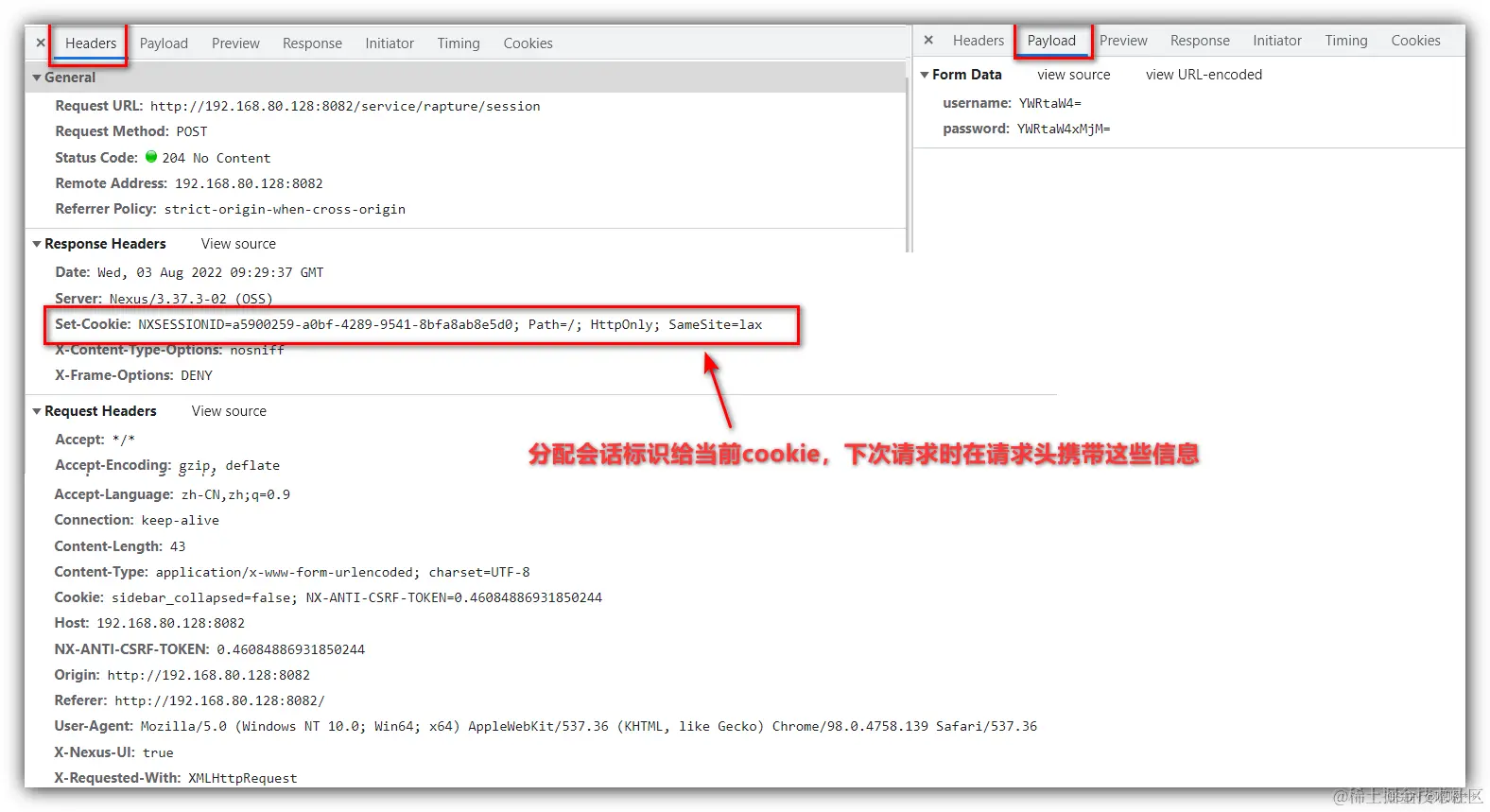Select X-Frame-Options value DENY
The width and height of the screenshot is (1490, 812).
[197, 375]
